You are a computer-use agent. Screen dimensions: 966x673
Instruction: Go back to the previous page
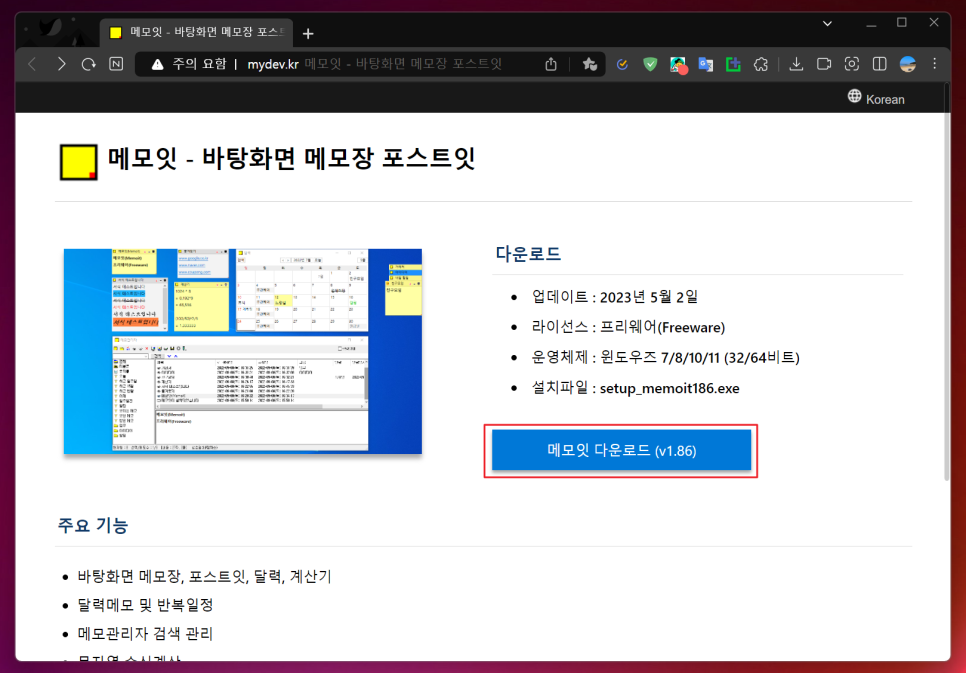[33, 64]
